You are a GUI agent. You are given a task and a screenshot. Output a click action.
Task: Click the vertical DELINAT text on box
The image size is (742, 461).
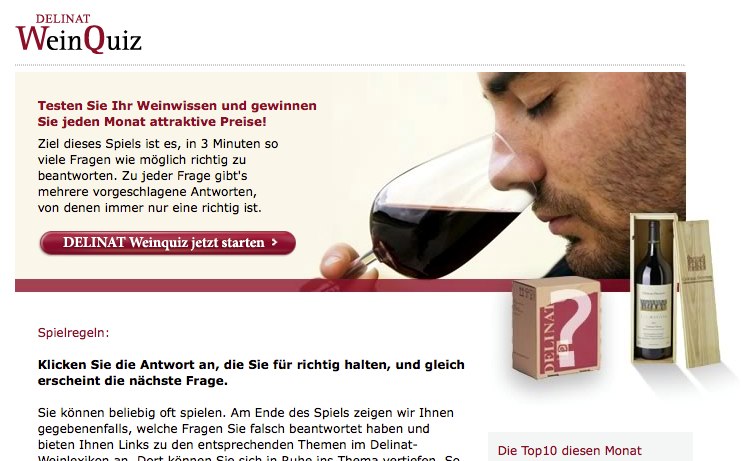(549, 339)
